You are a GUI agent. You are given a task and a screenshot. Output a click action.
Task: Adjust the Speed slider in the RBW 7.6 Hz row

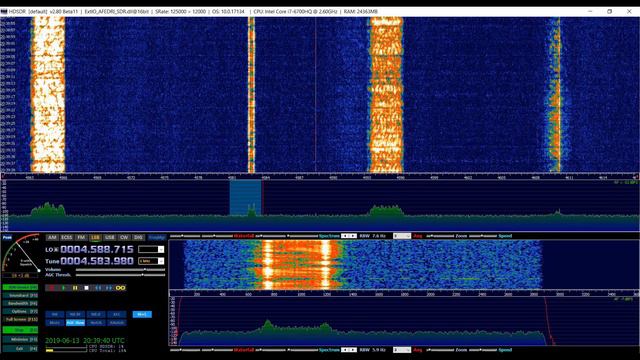click(483, 236)
